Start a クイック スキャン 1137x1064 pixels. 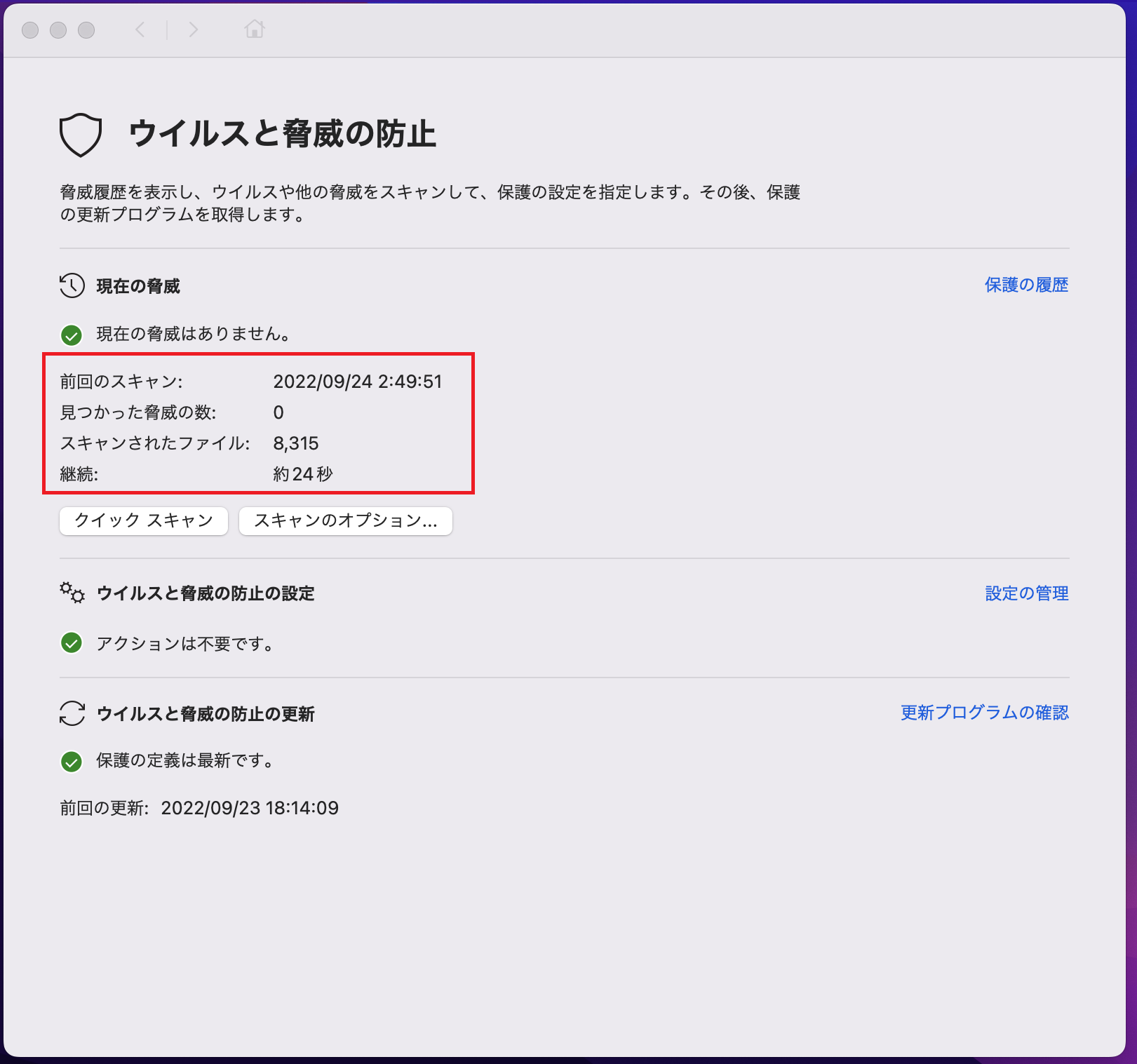[x=144, y=521]
